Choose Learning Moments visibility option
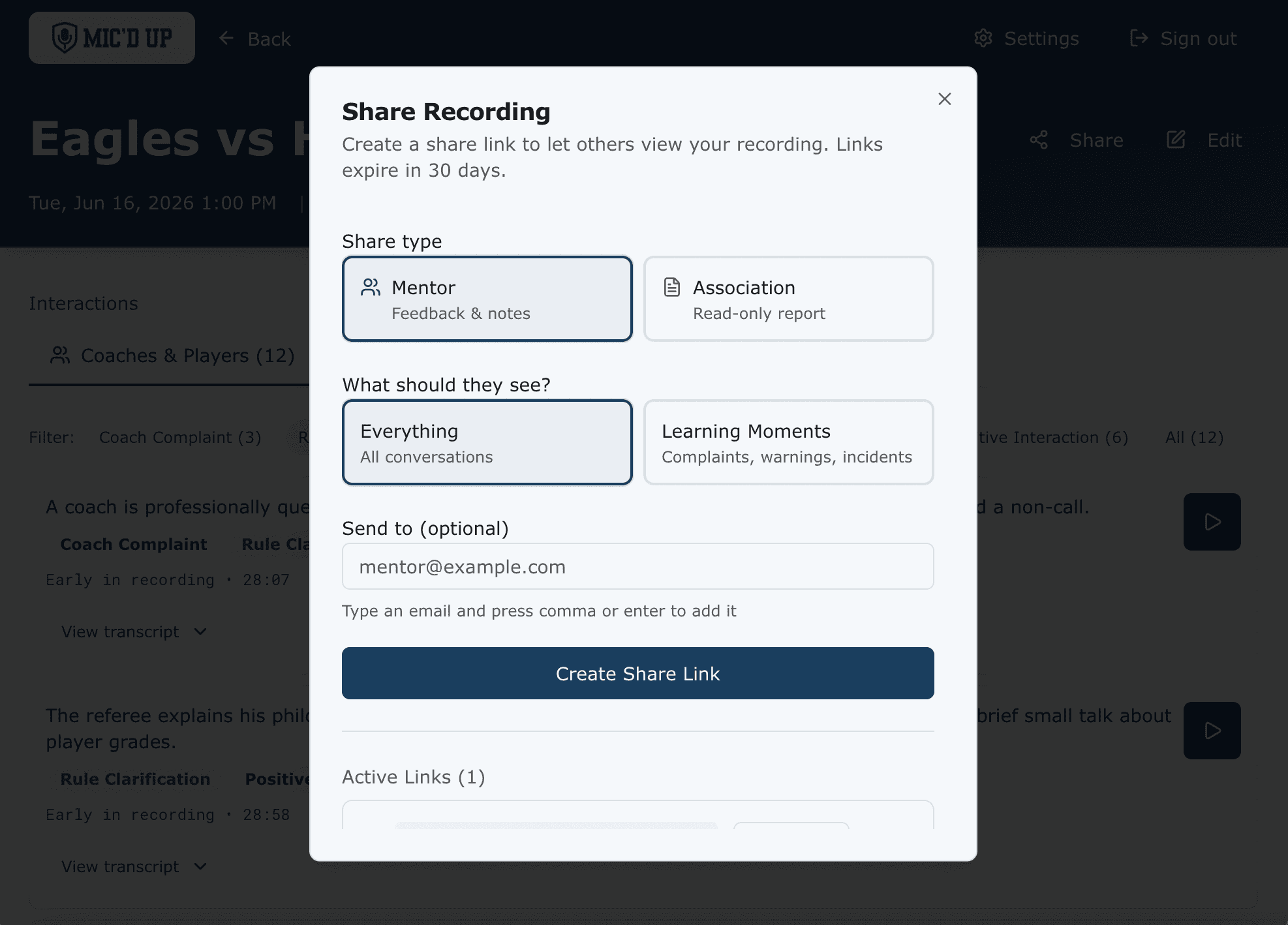This screenshot has height=925, width=1288. click(x=788, y=442)
